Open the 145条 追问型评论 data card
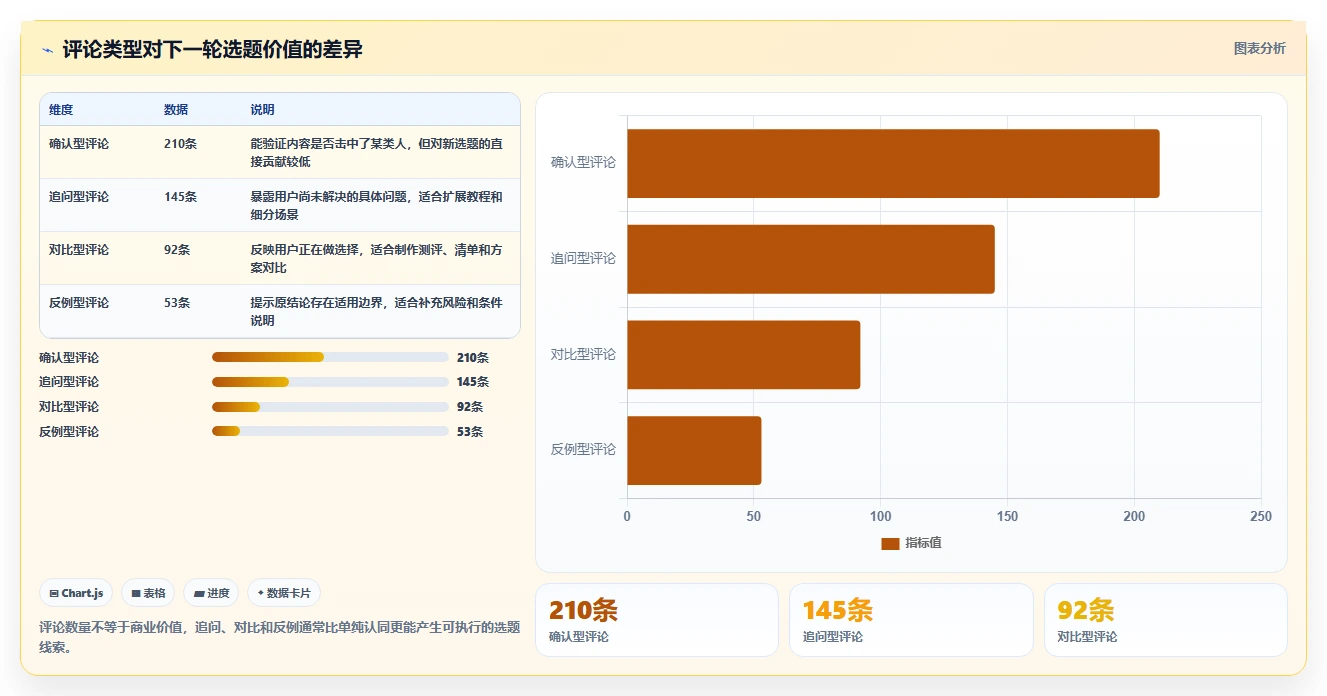1327x696 pixels. [x=911, y=620]
